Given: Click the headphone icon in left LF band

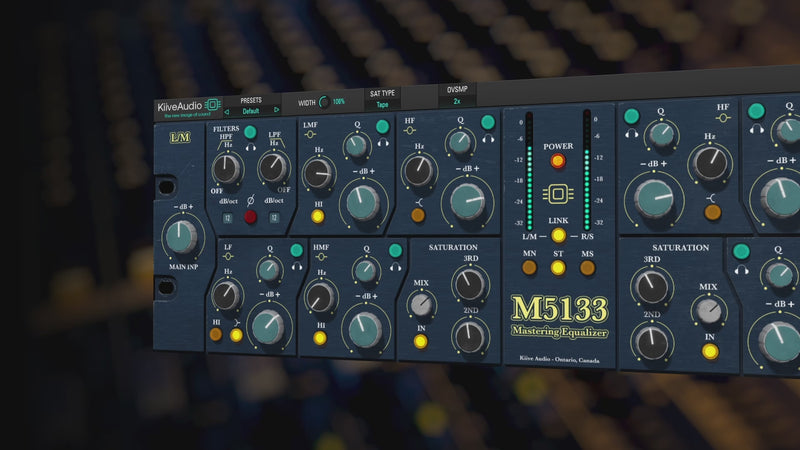Looking at the screenshot, I should 296,267.
